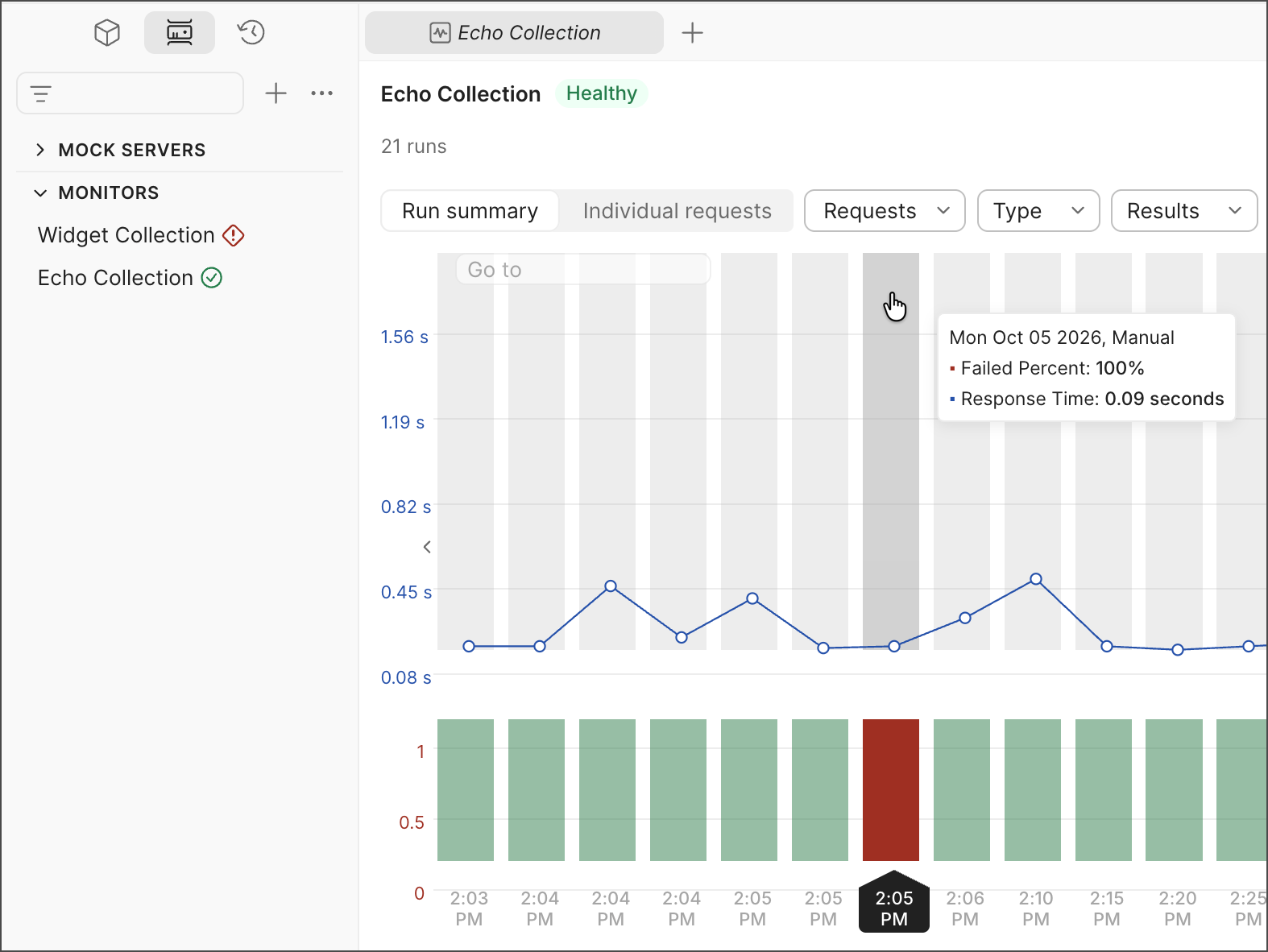Click the green bar above 2:10 PM
Screen dimensions: 1268x952
coord(1033,790)
